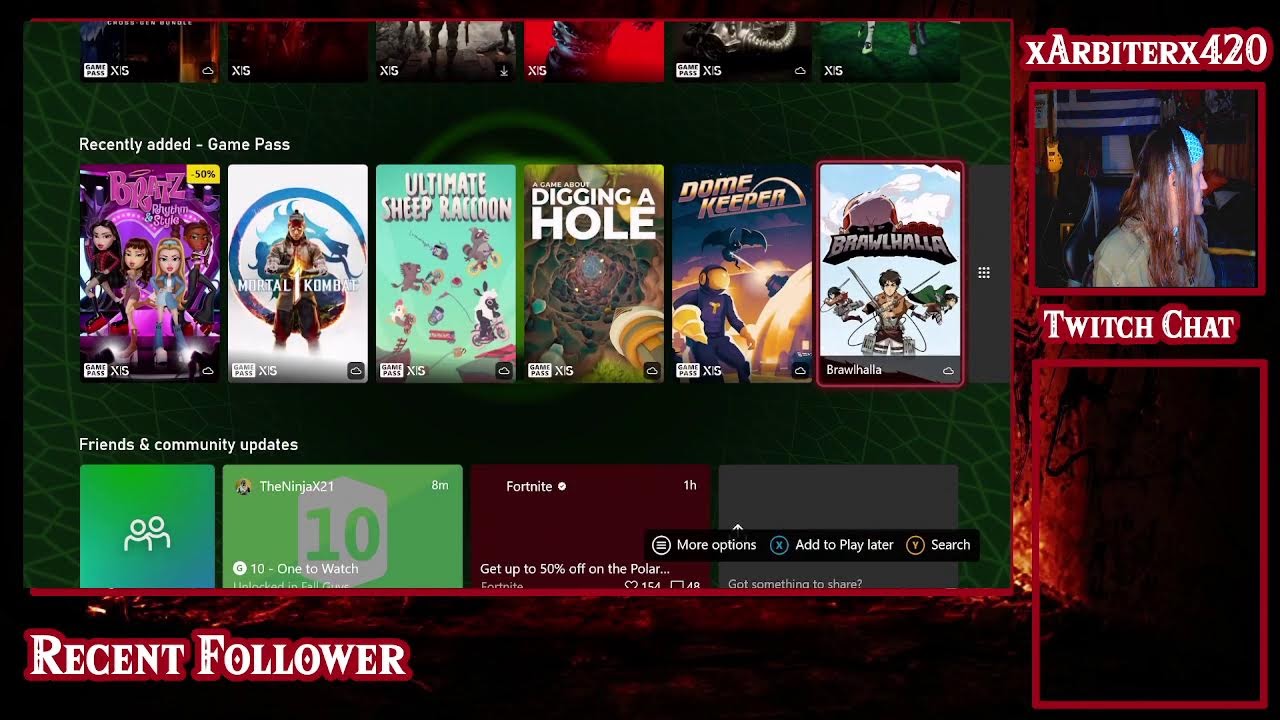The width and height of the screenshot is (1280, 720).
Task: Click the Fortnite publisher name on the post
Action: [x=529, y=486]
